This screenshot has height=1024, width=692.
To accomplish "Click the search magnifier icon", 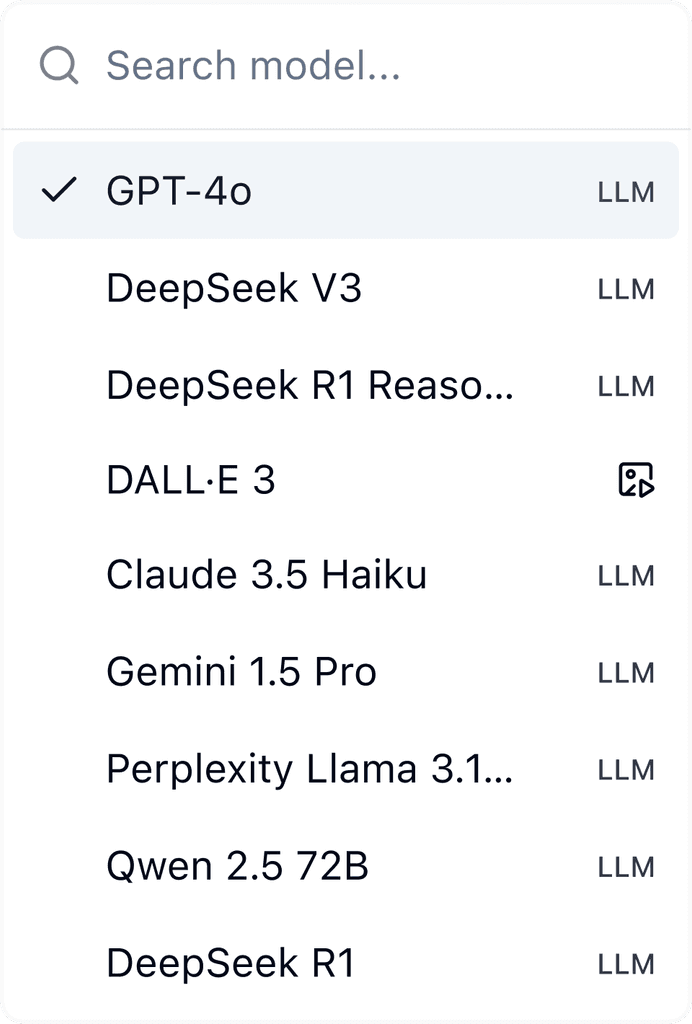I will 59,65.
